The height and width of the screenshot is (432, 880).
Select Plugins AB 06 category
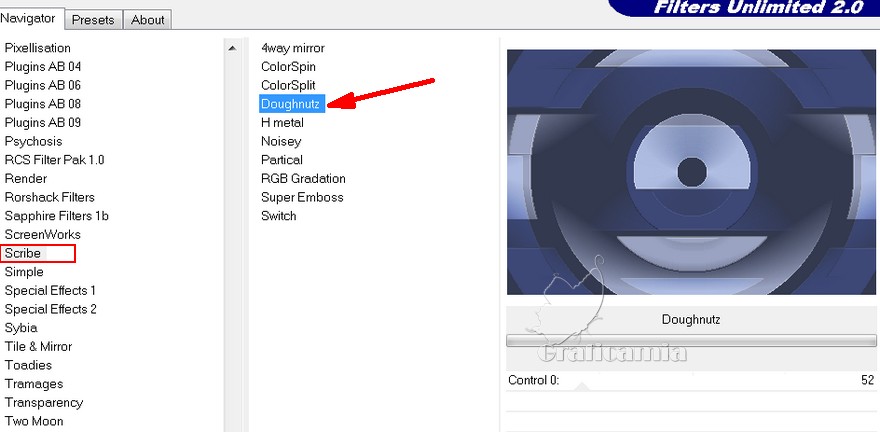43,85
